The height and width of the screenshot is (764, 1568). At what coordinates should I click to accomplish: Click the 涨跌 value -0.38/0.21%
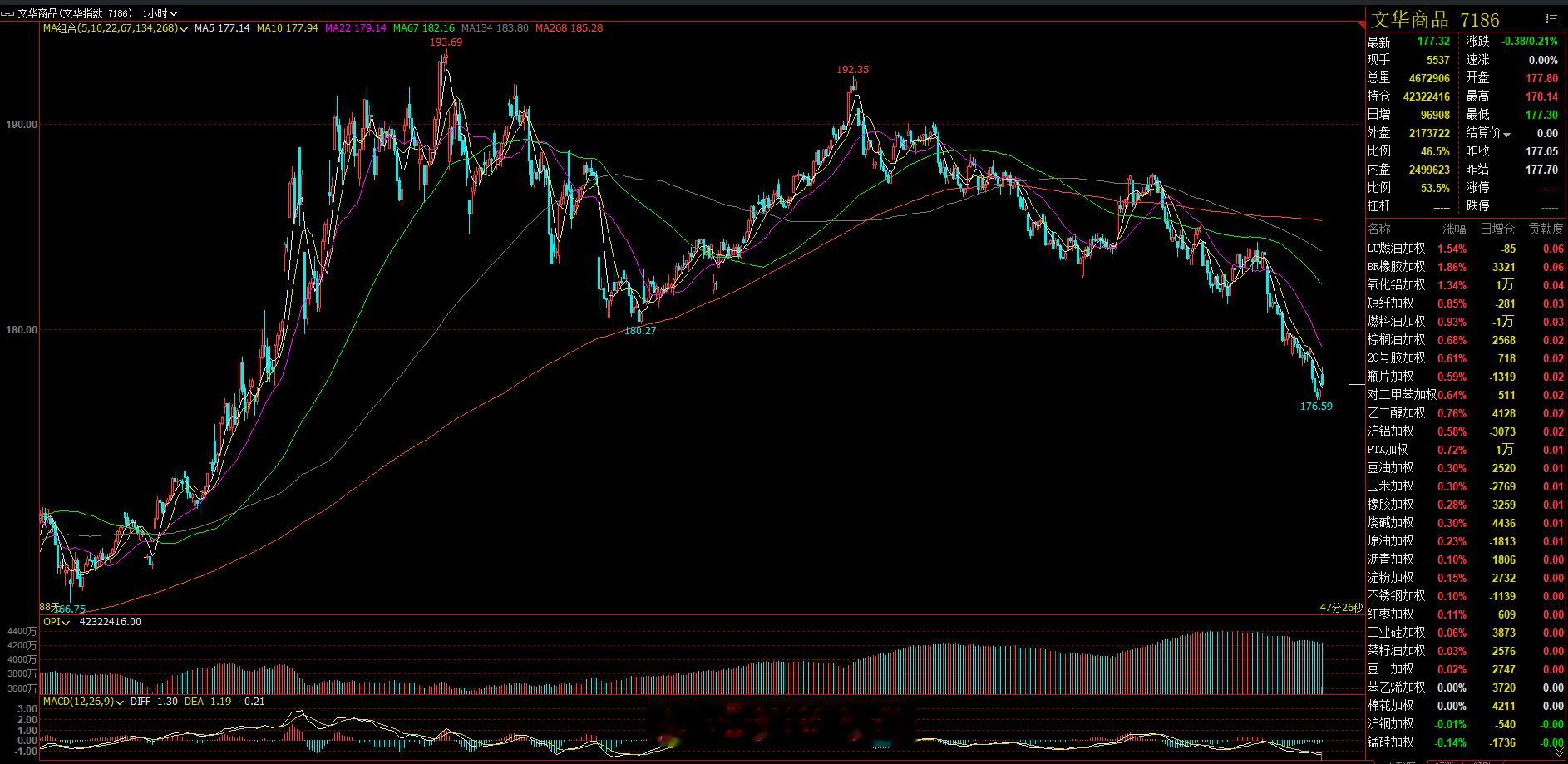click(1530, 42)
